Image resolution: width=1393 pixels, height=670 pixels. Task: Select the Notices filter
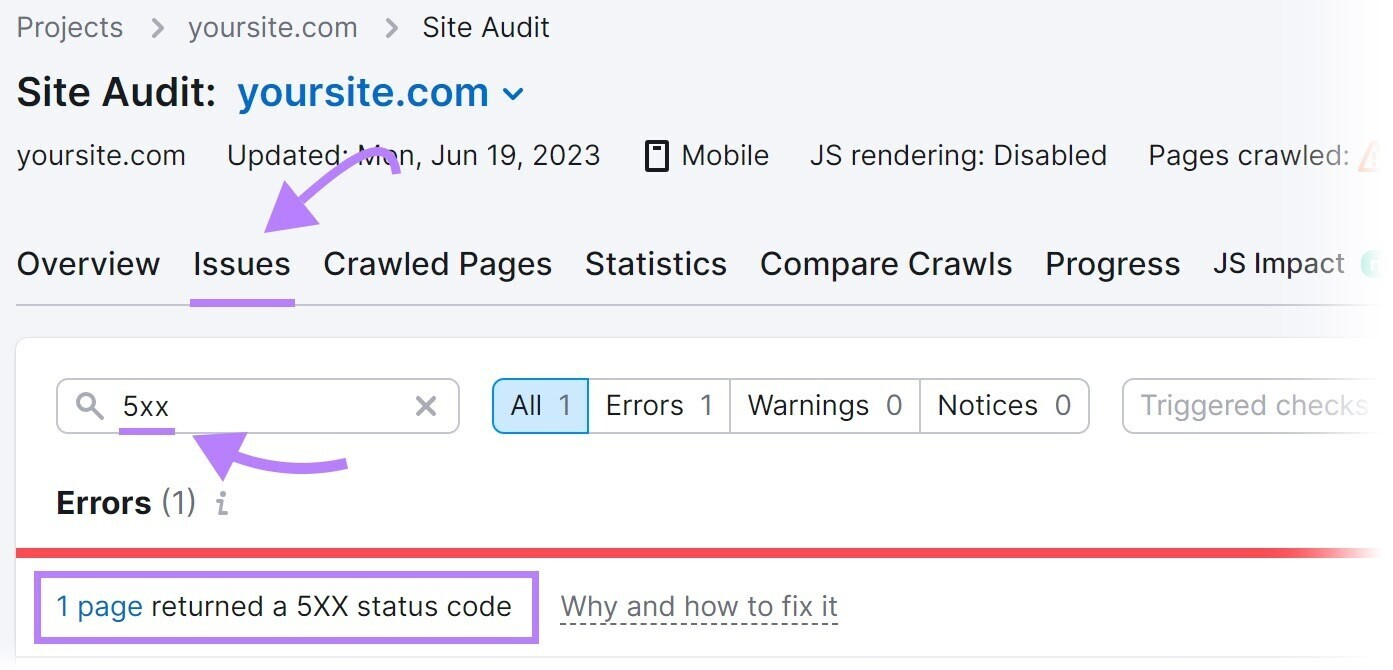pyautogui.click(x=1004, y=405)
